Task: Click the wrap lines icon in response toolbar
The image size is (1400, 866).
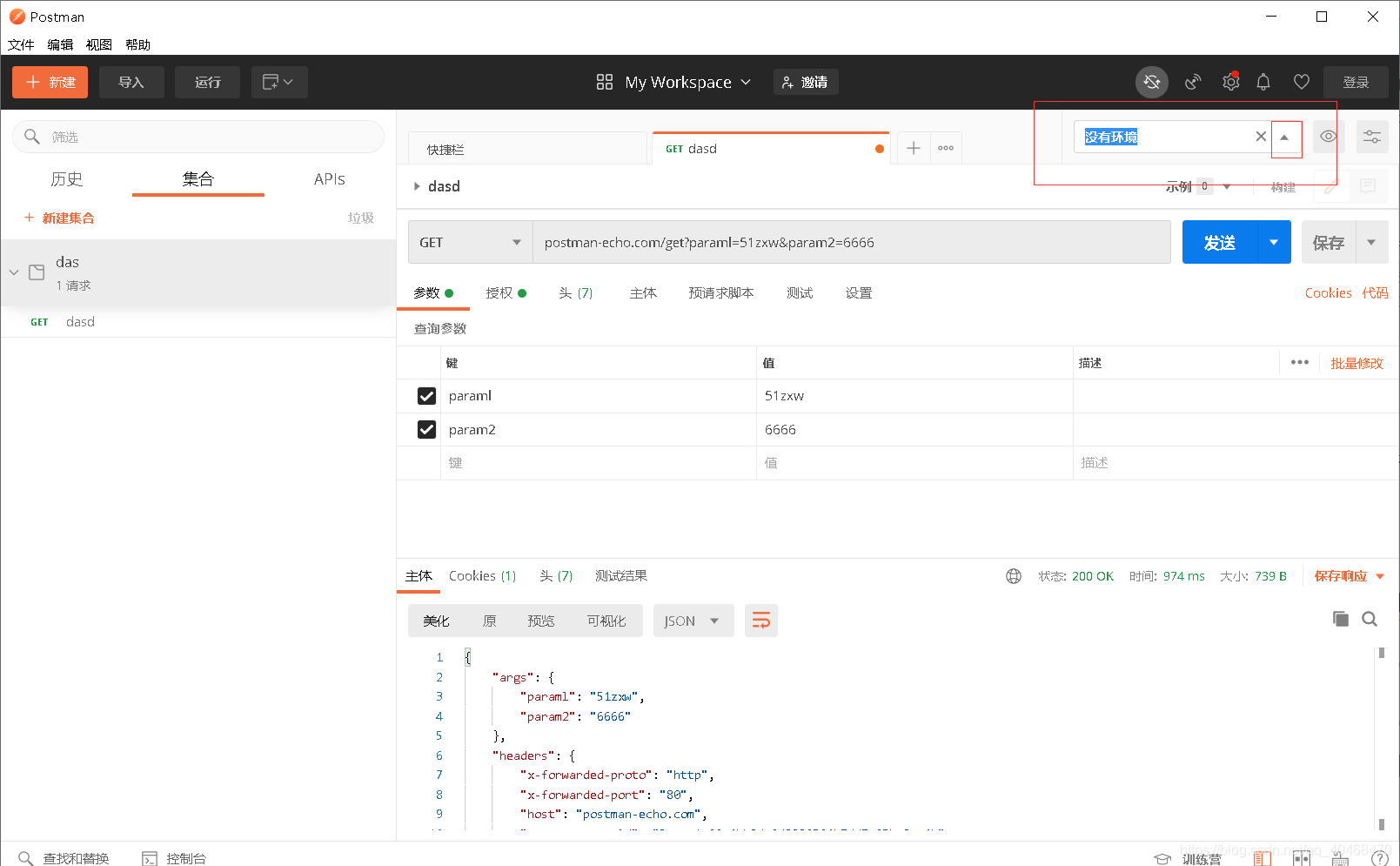Action: tap(761, 621)
